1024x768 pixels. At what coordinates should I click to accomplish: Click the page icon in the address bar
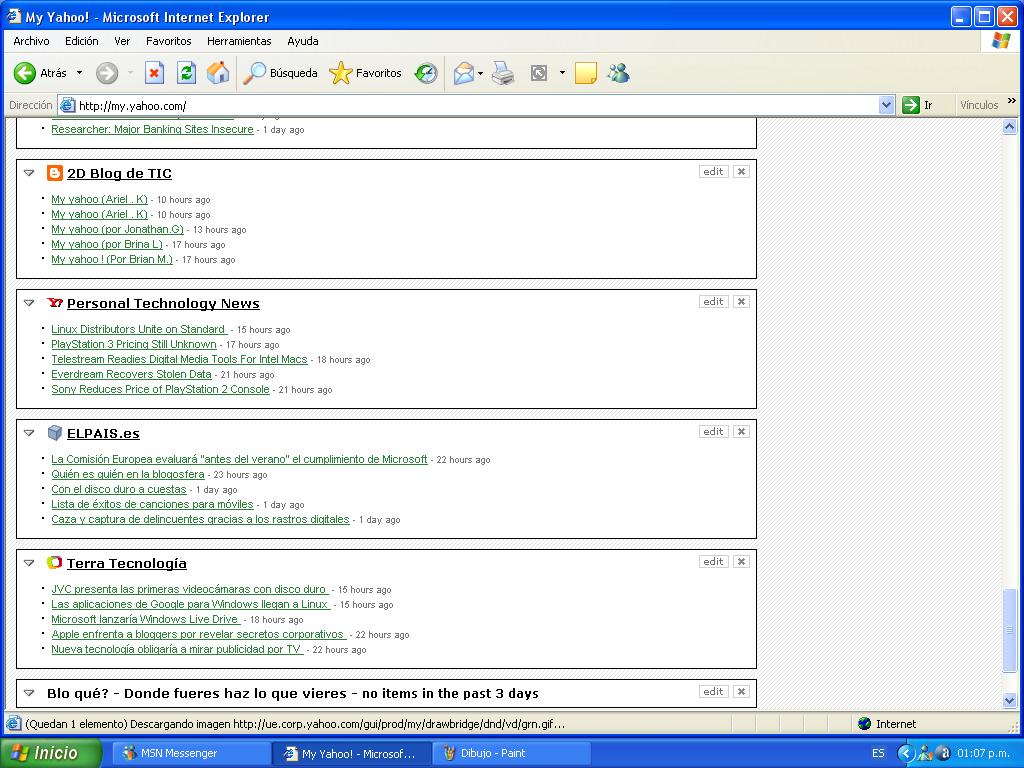68,105
